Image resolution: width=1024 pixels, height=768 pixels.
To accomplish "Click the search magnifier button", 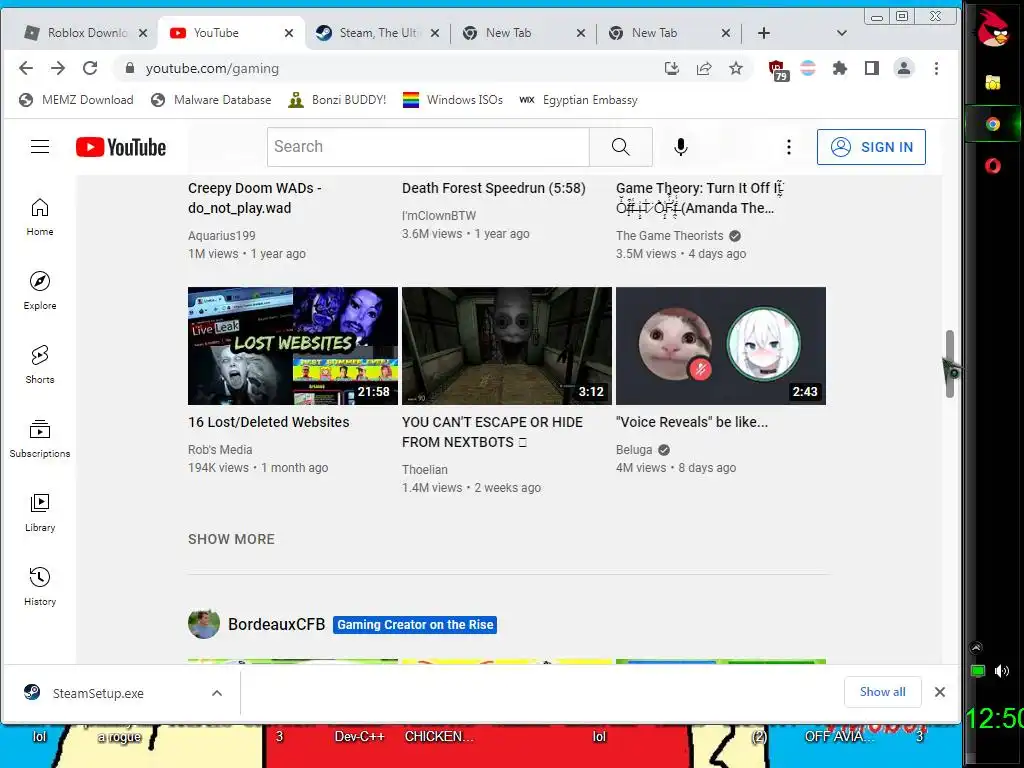I will pyautogui.click(x=620, y=147).
